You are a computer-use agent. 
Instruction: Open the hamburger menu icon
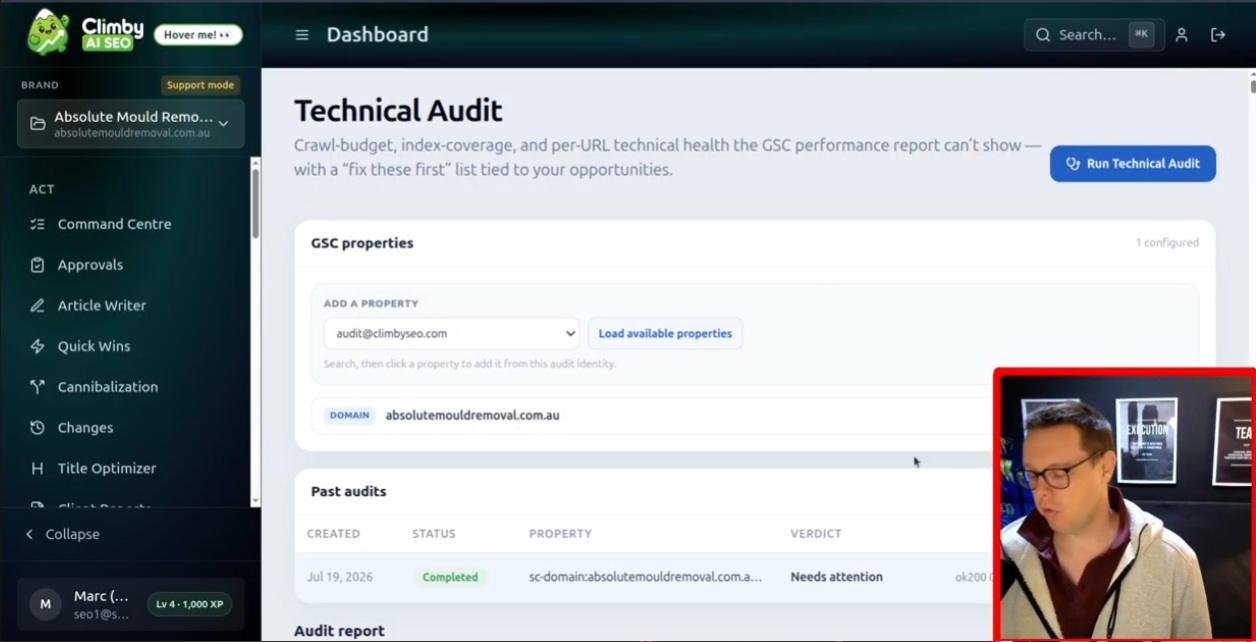tap(302, 35)
